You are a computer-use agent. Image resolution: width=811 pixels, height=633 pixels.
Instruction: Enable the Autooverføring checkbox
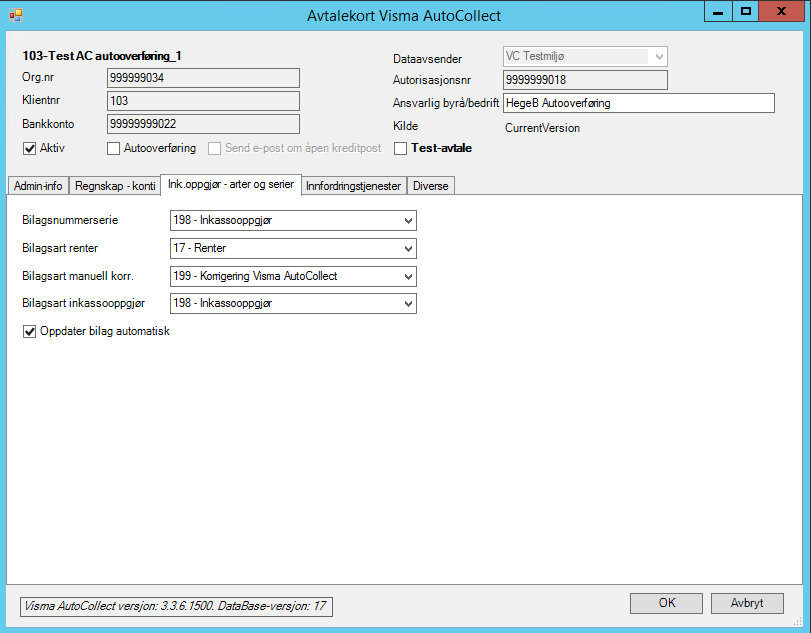pyautogui.click(x=113, y=149)
